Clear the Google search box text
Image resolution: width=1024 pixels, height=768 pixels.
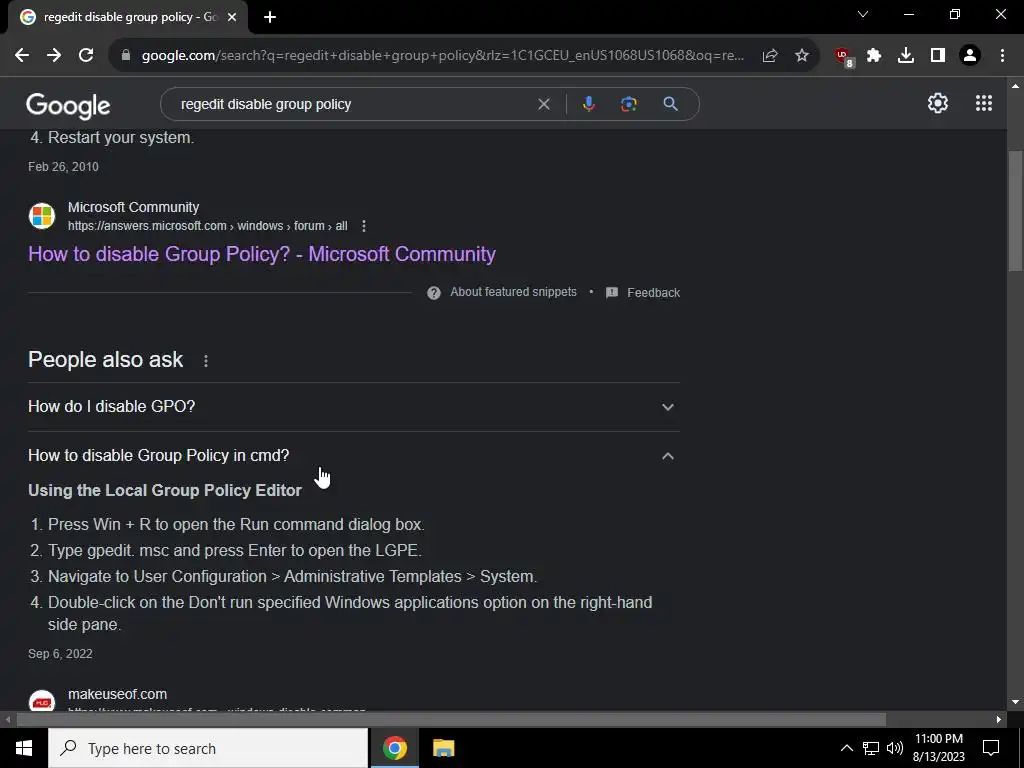tap(543, 104)
